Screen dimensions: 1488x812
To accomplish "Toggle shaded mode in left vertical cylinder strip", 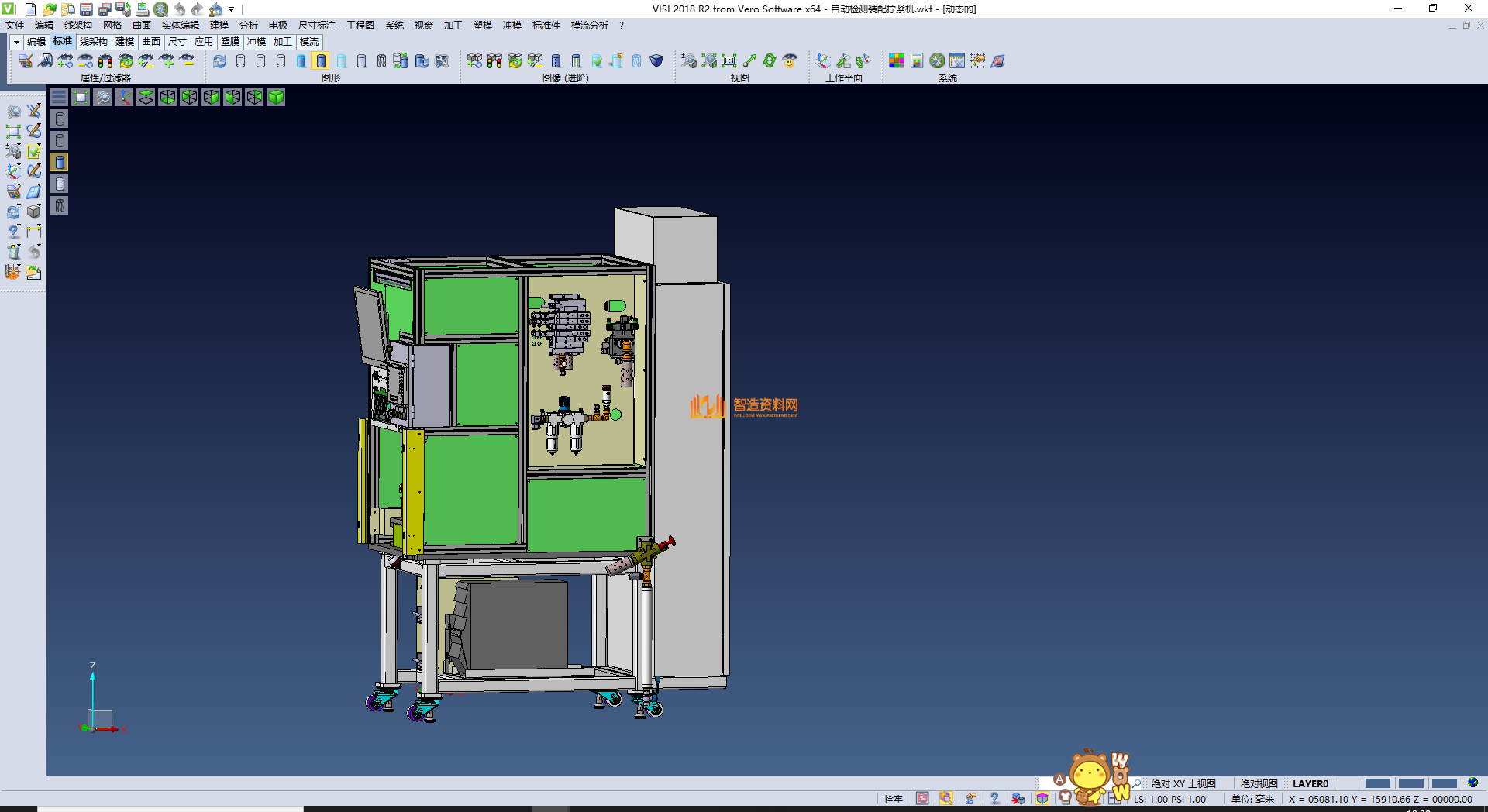I will [60, 162].
